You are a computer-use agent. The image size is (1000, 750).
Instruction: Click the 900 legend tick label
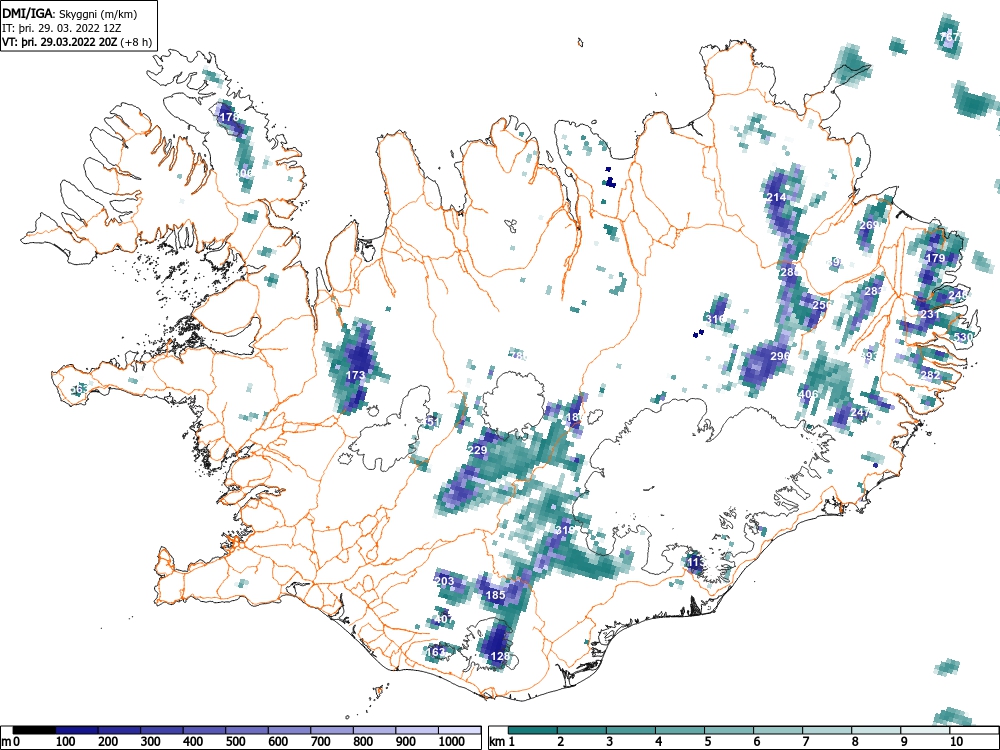(406, 742)
